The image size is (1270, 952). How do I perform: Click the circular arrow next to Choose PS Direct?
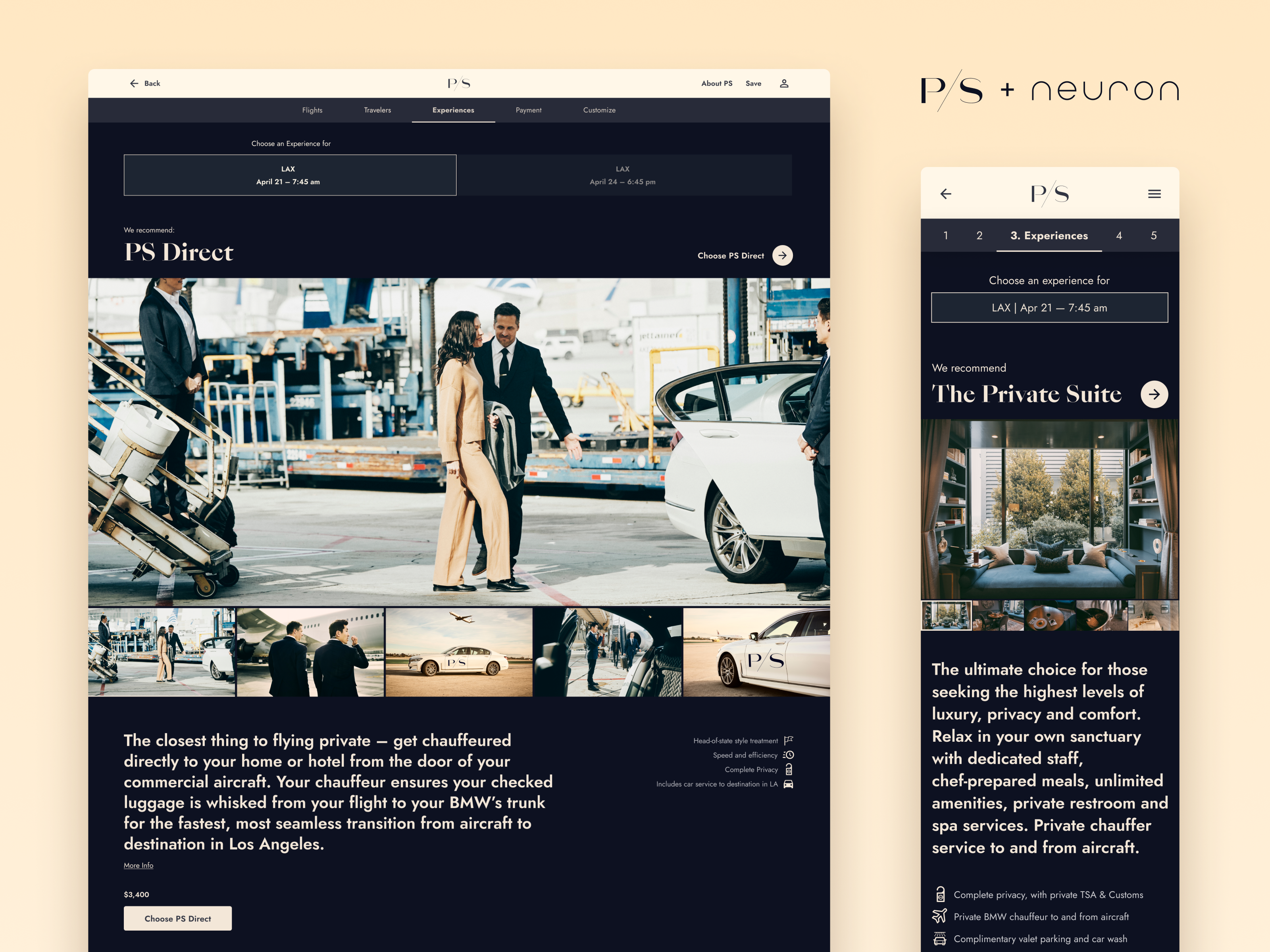pos(782,255)
